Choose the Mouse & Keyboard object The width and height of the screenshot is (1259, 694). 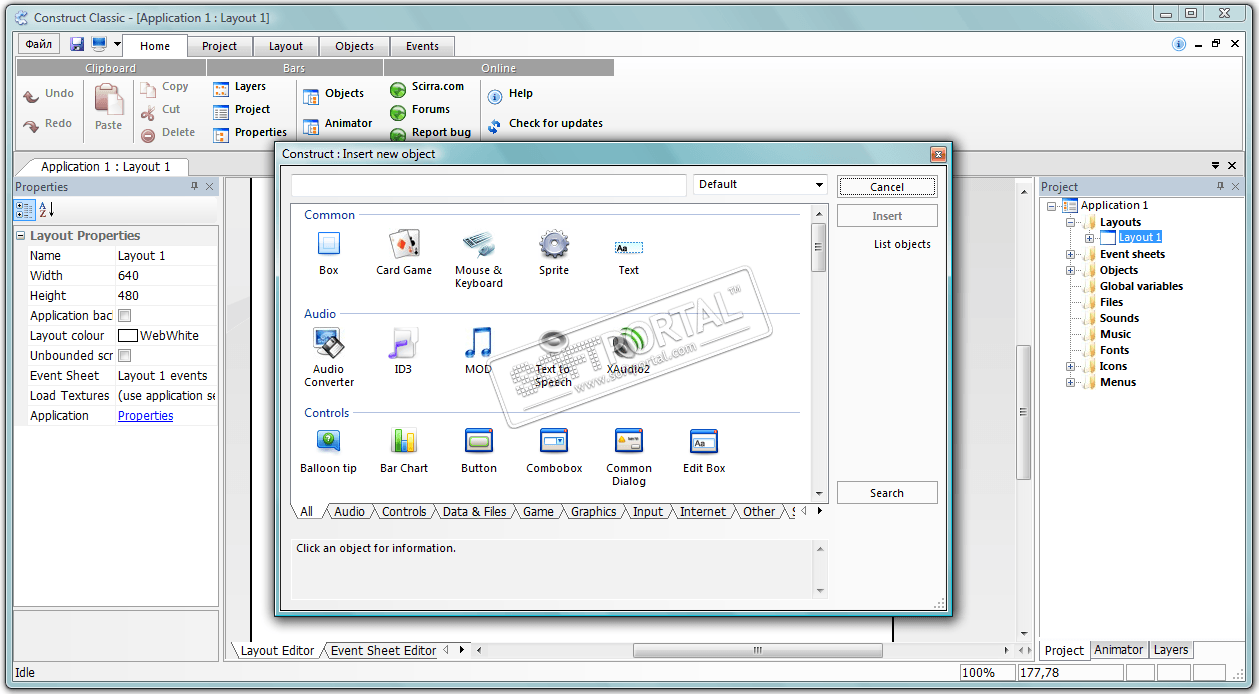[478, 243]
